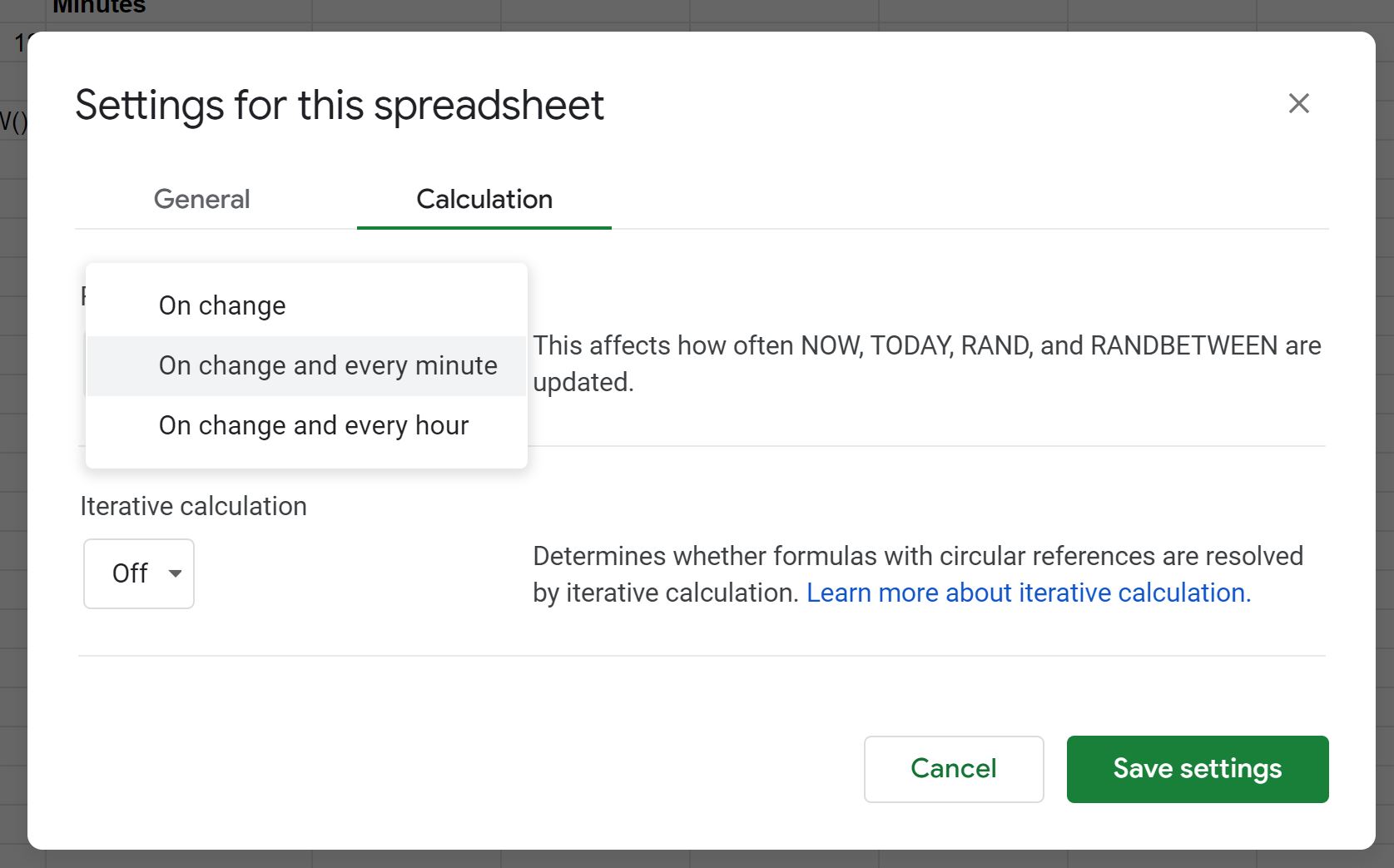Select "On change" recalculation option

221,305
